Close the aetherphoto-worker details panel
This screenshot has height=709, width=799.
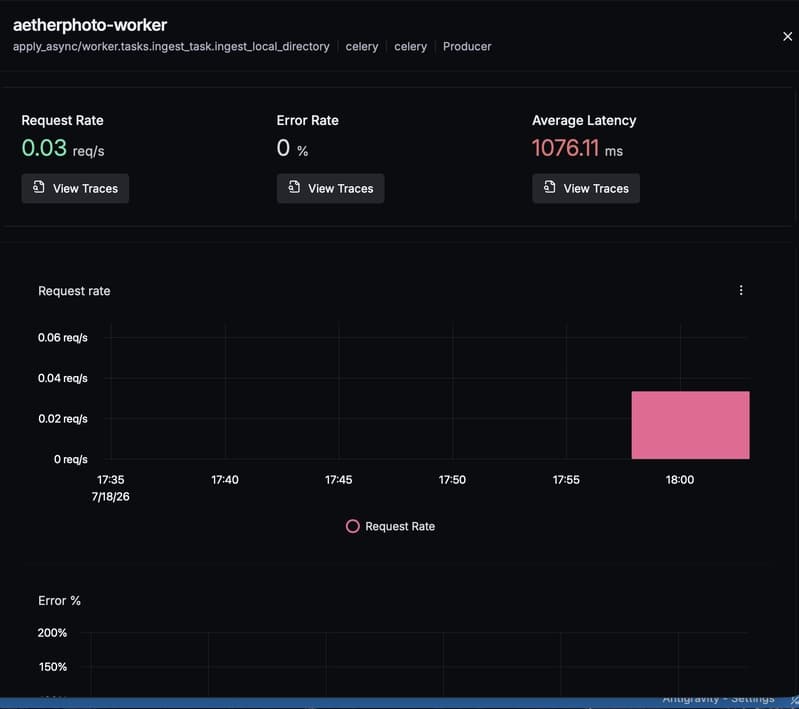click(x=787, y=36)
